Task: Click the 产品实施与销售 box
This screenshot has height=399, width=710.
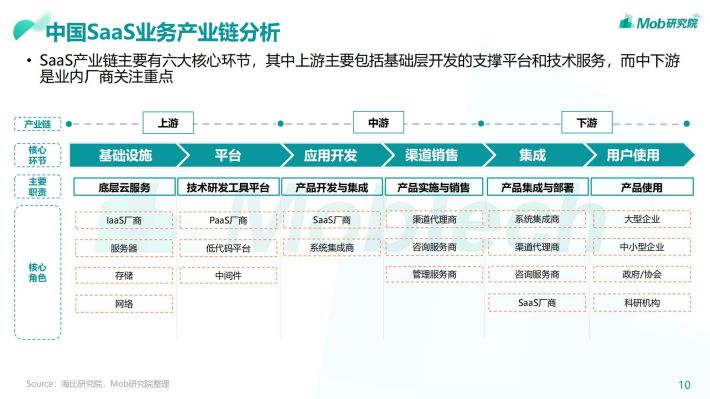Action: click(x=434, y=187)
